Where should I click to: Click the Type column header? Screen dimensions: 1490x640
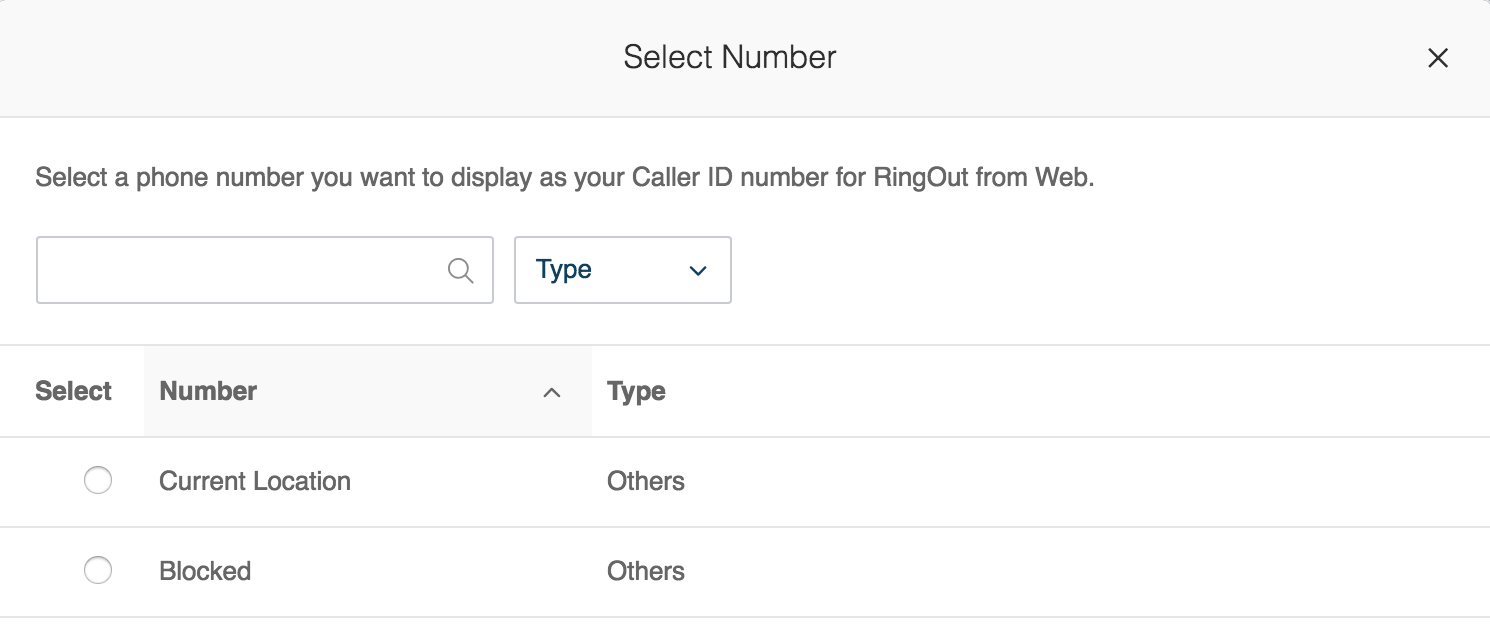636,391
